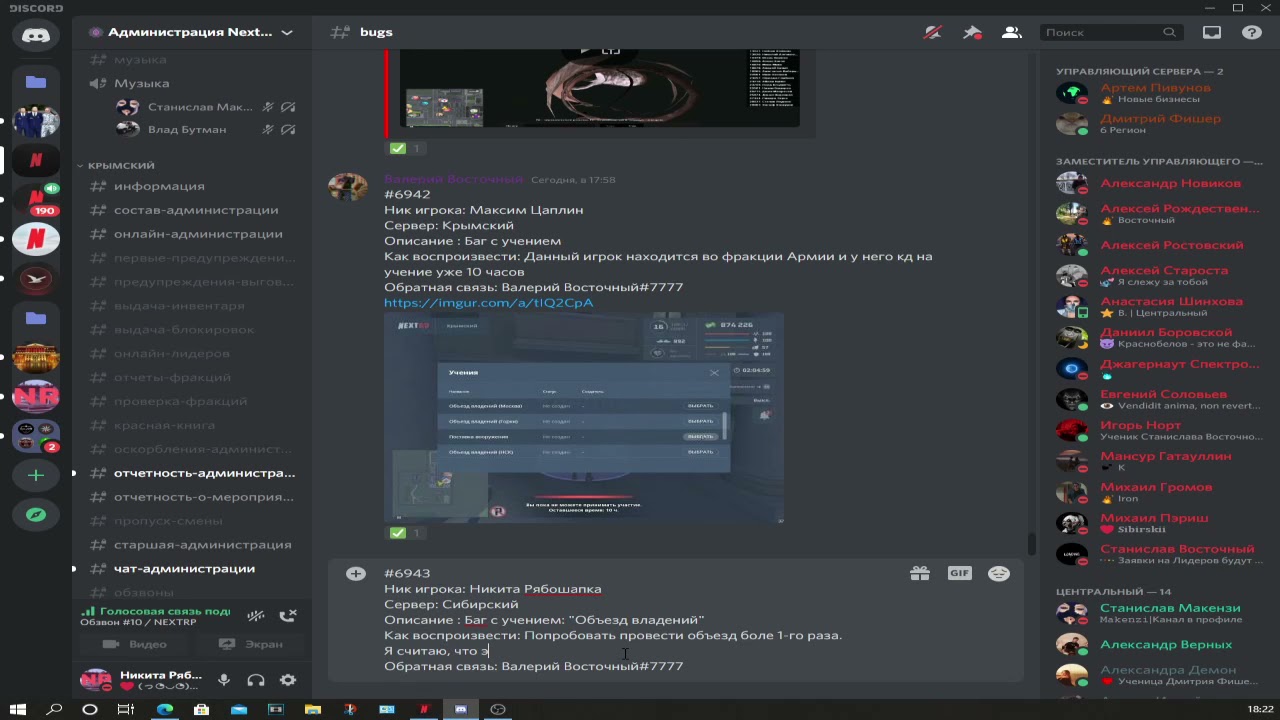The image size is (1280, 720).
Task: Open member Станислав Макензи profile
Action: tap(1161, 614)
